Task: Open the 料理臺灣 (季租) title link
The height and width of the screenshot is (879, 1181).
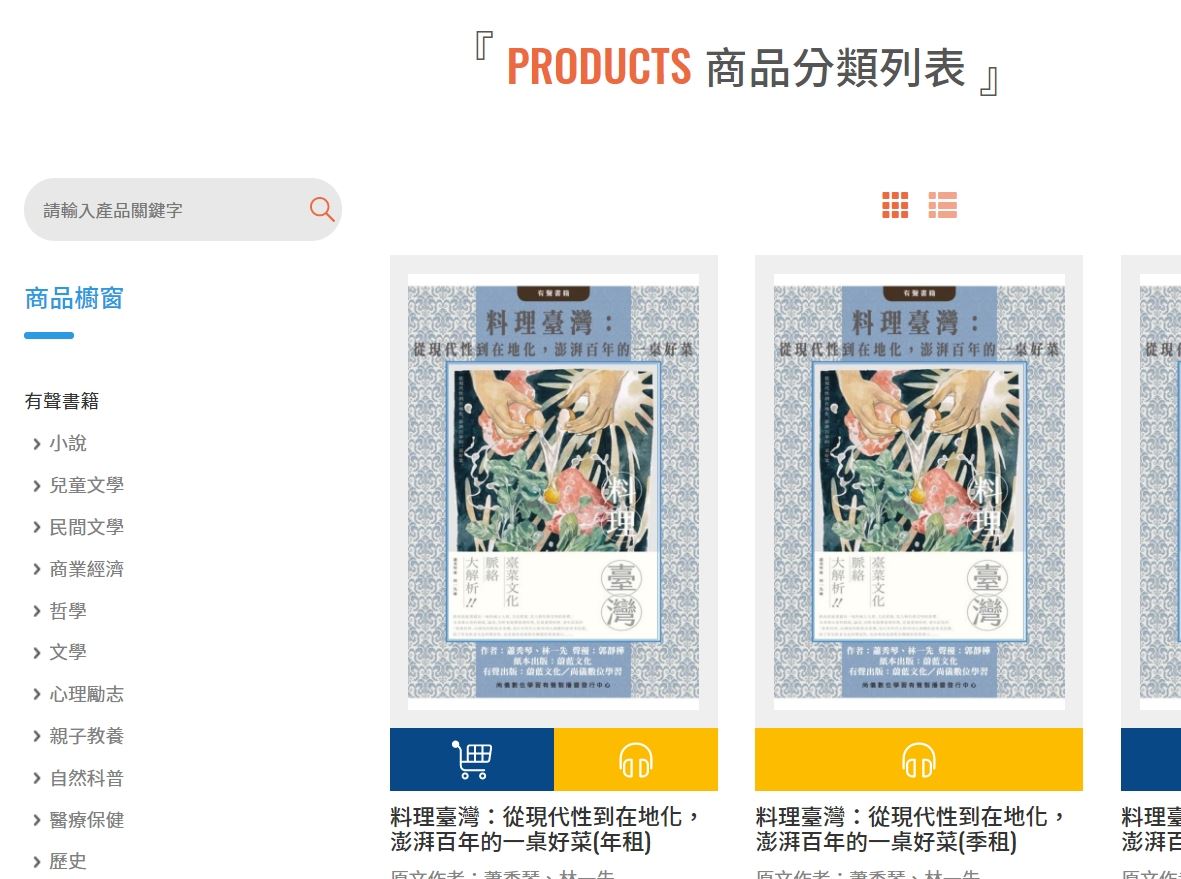Action: pos(911,829)
